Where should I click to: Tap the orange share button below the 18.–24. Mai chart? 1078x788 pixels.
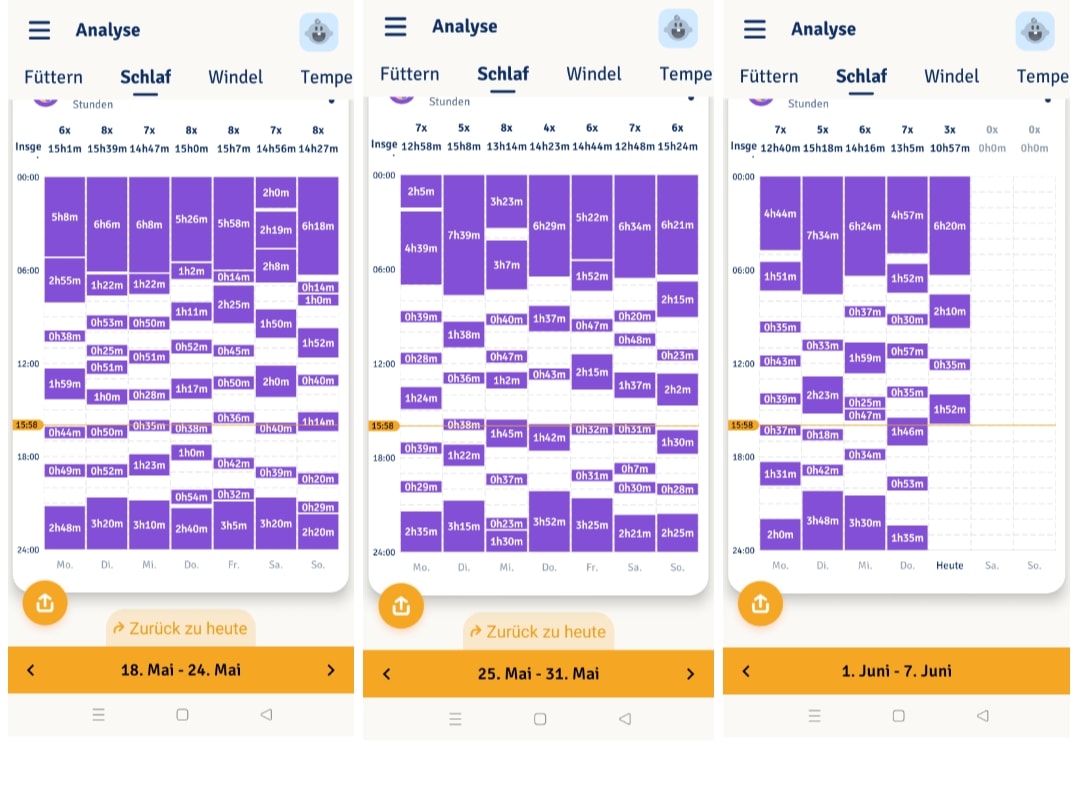(x=45, y=603)
